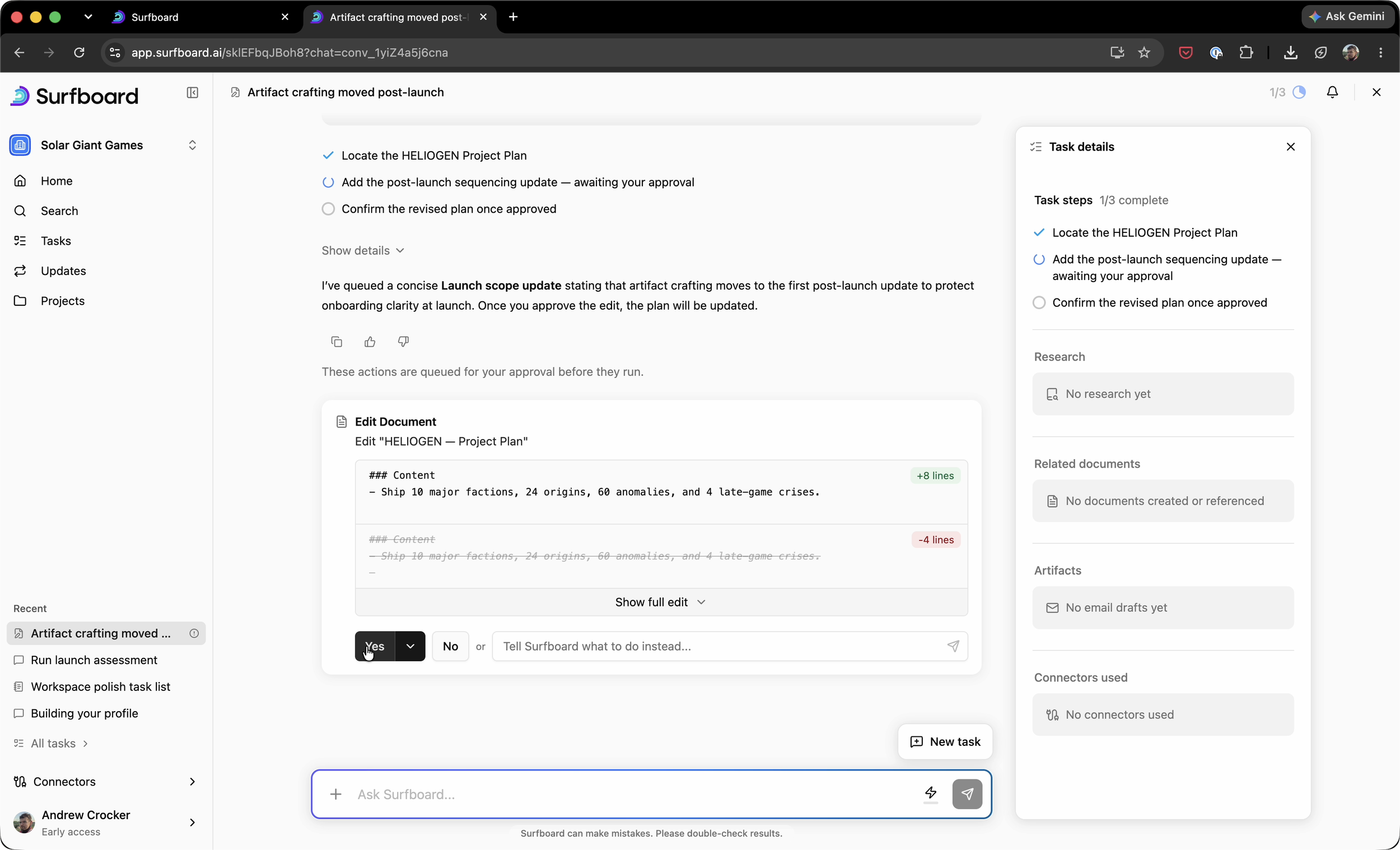The width and height of the screenshot is (1400, 850).
Task: Click the Edit Document icon
Action: click(342, 422)
